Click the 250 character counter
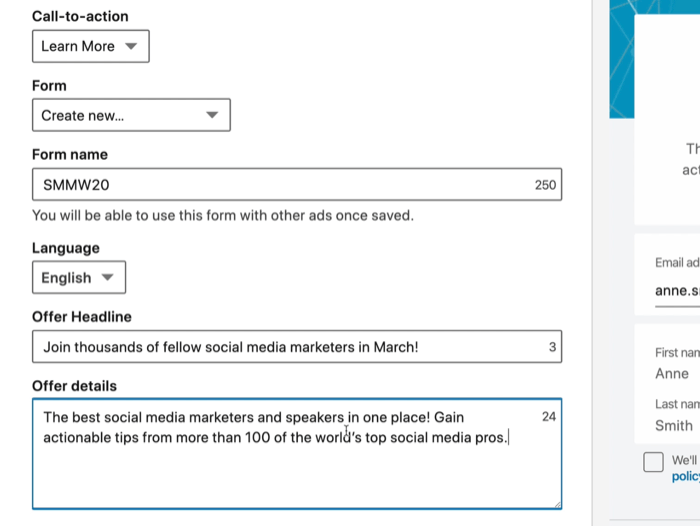700x526 pixels. [x=545, y=185]
